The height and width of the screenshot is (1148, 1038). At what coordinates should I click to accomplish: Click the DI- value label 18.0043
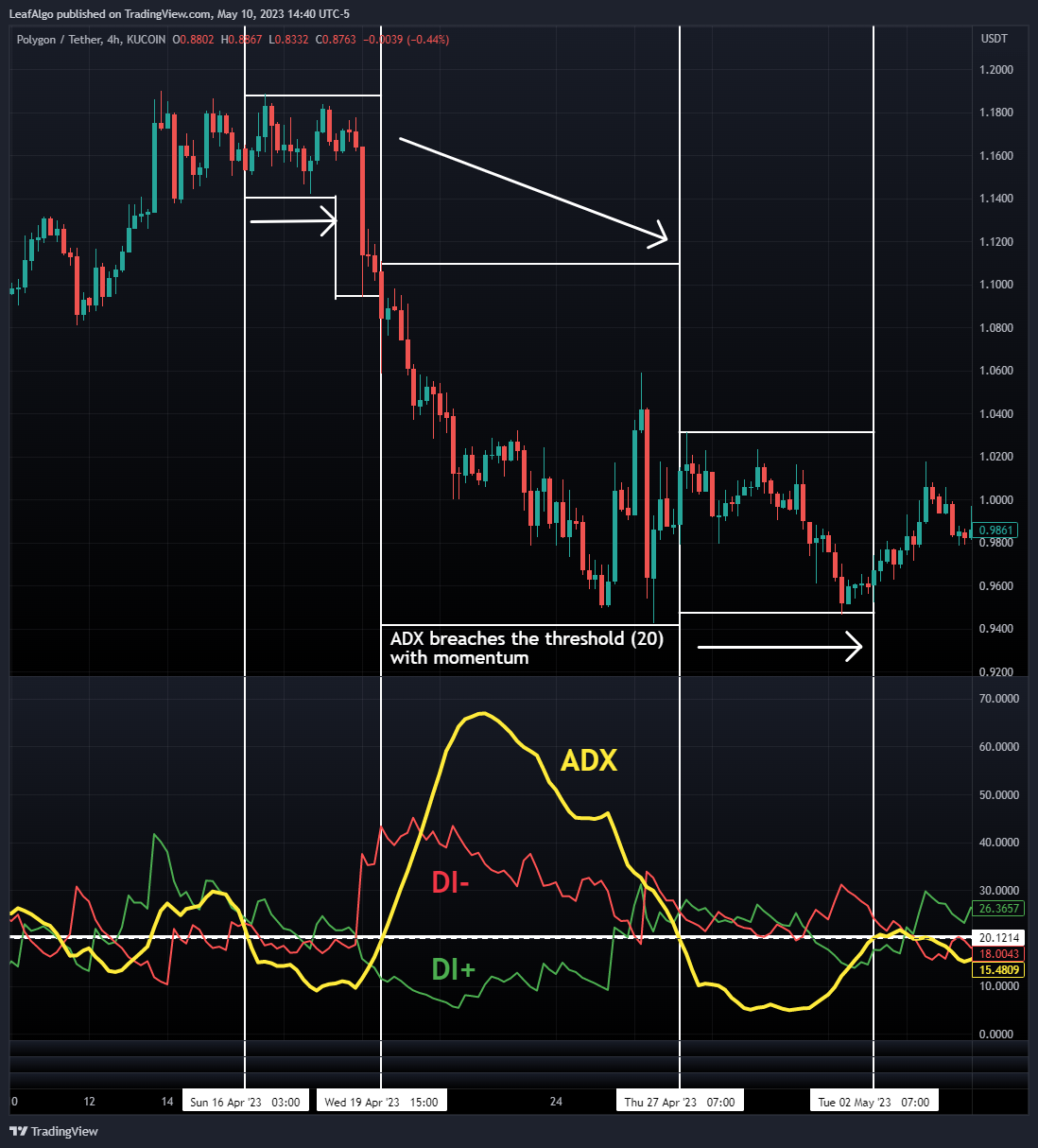point(999,954)
